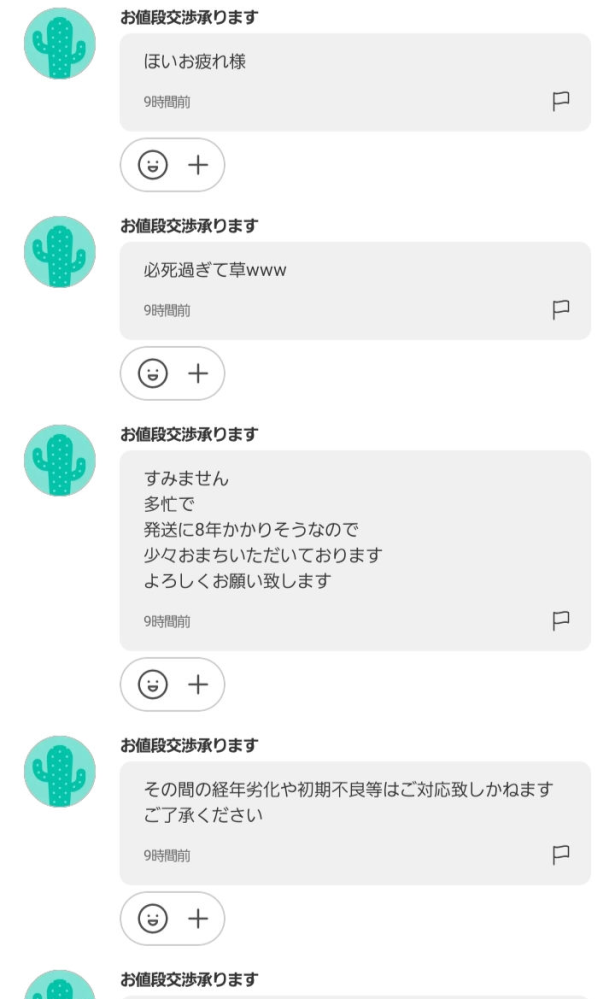Click the smiley reaction icon under the 経年劣化 message
The width and height of the screenshot is (615, 999).
151,919
